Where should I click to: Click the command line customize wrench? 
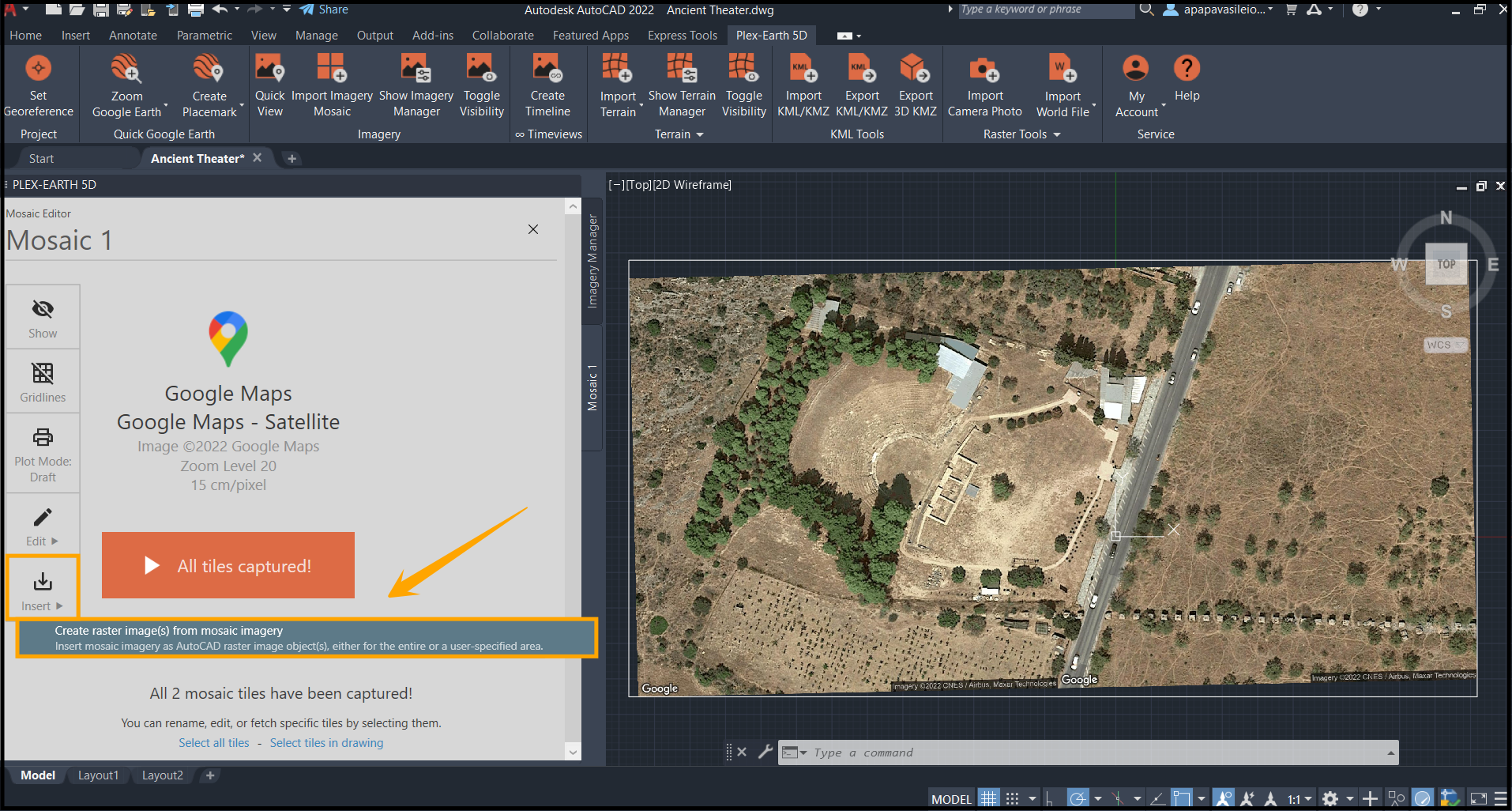click(x=765, y=752)
